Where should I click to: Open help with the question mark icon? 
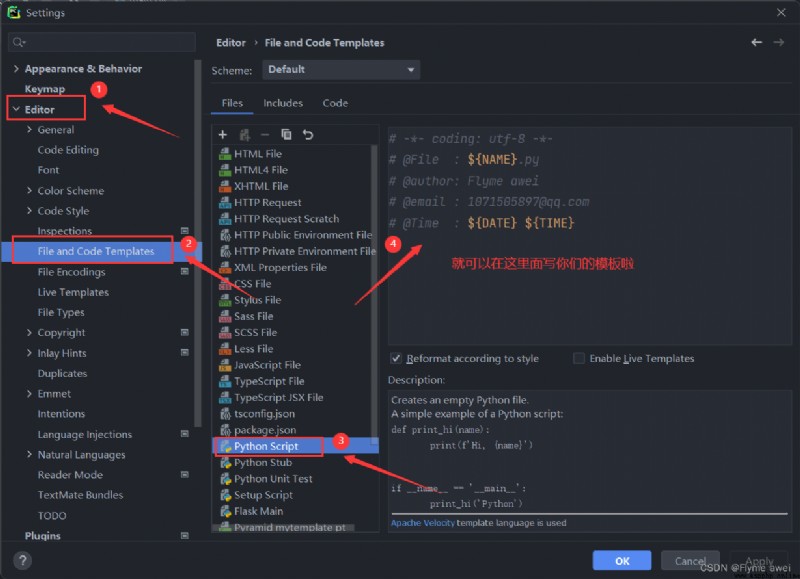22,560
